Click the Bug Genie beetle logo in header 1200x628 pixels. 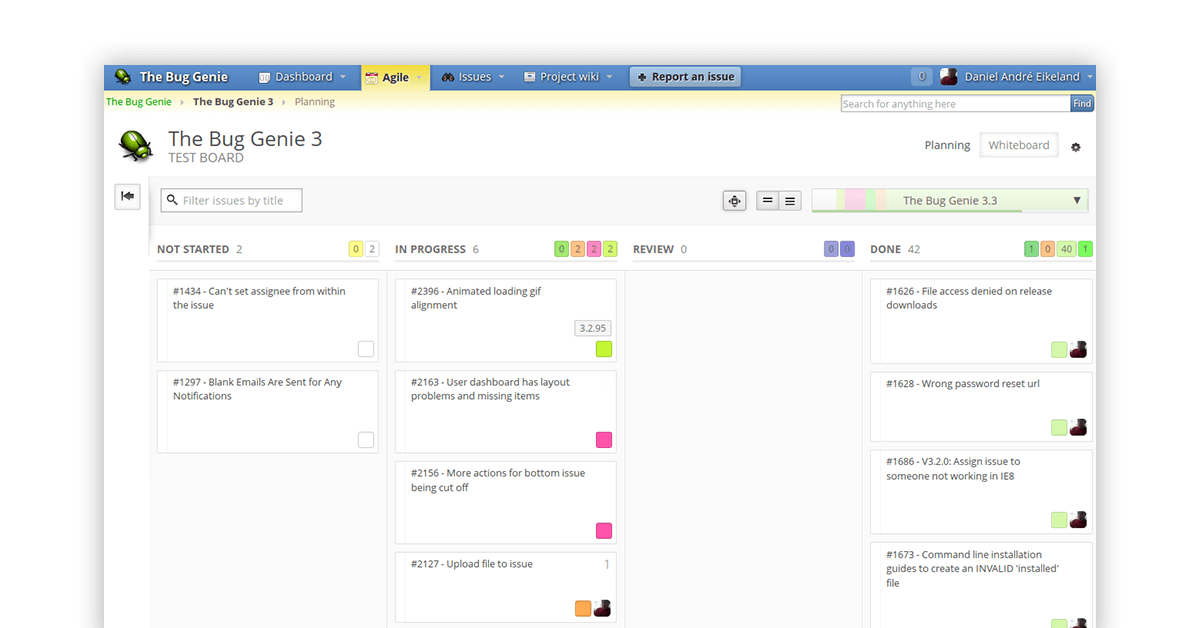(x=123, y=77)
